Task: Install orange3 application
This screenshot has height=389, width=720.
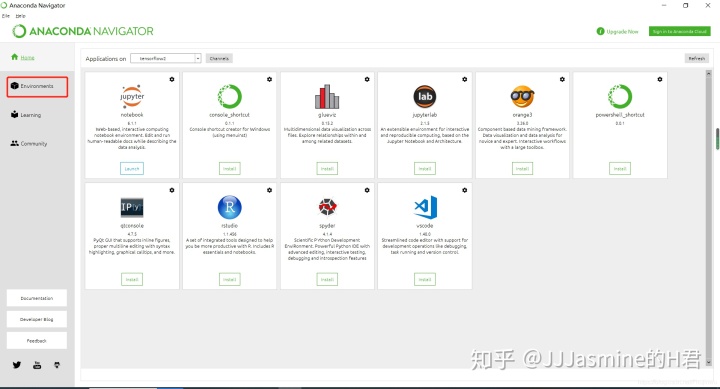Action: coord(523,169)
